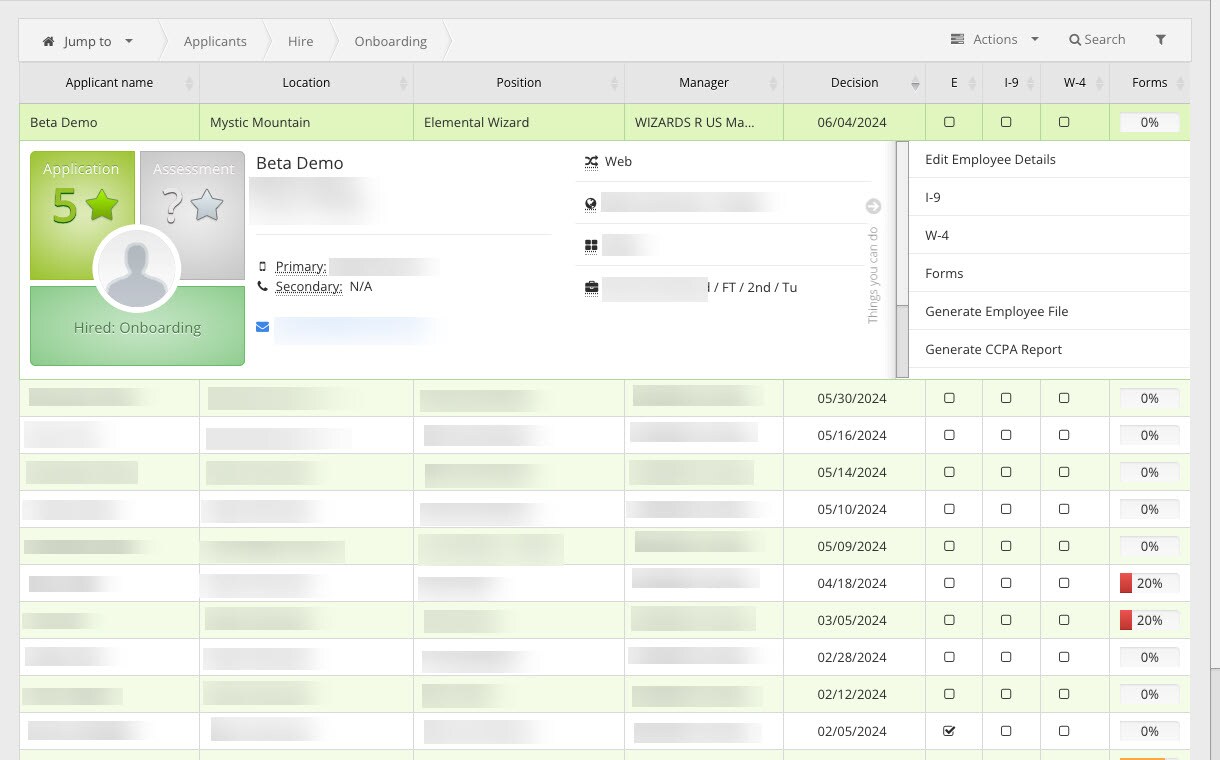Viewport: 1220px width, 760px height.
Task: Click the briefcase icon in applicant details
Action: pyautogui.click(x=591, y=288)
